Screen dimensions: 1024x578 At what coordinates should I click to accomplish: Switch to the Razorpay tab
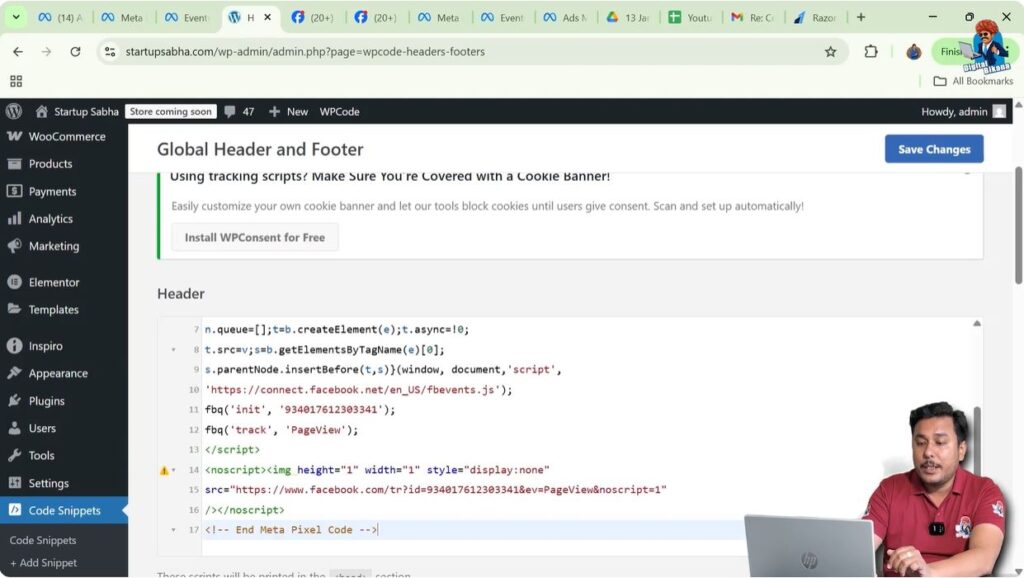(x=816, y=18)
